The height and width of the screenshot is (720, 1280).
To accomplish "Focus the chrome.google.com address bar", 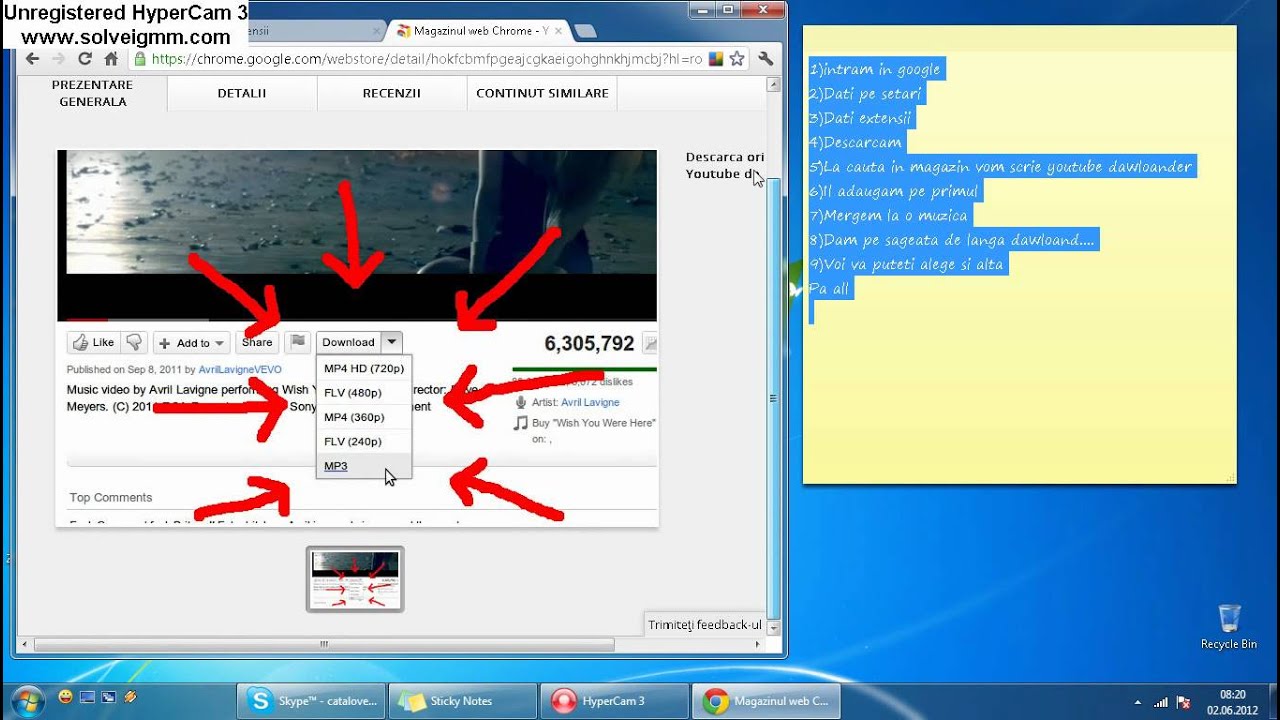I will pos(427,59).
